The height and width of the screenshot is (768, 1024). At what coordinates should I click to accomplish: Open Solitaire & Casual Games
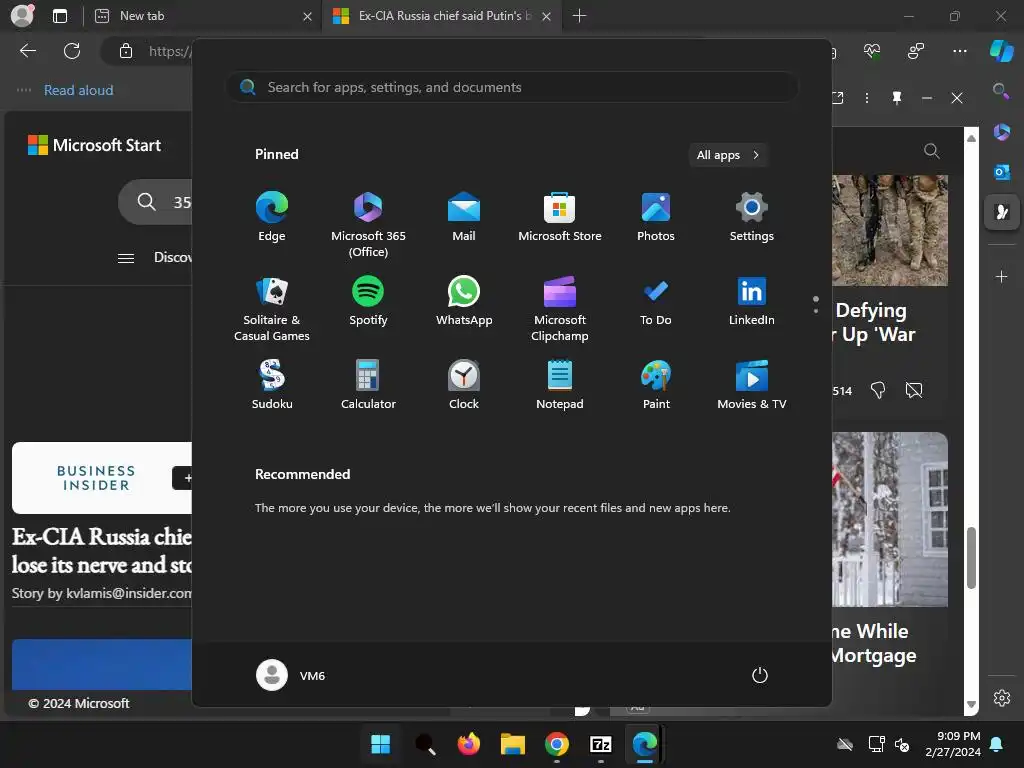click(272, 308)
